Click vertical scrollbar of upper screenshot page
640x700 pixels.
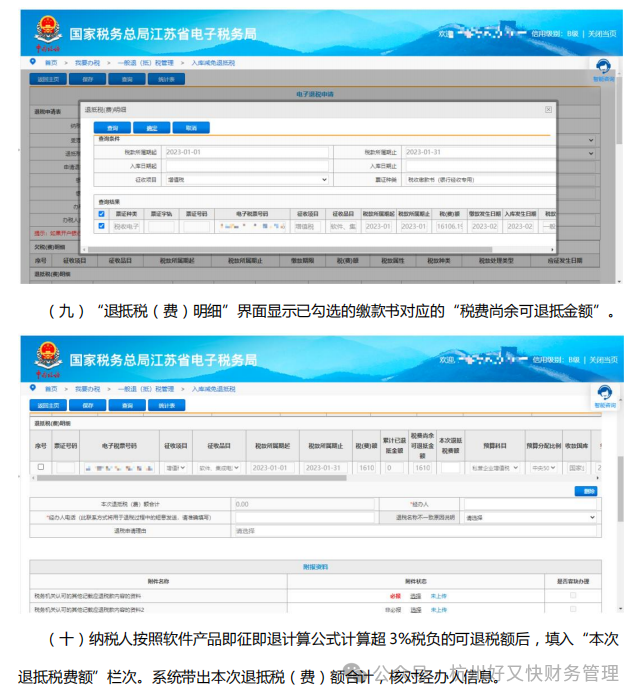click(x=619, y=110)
